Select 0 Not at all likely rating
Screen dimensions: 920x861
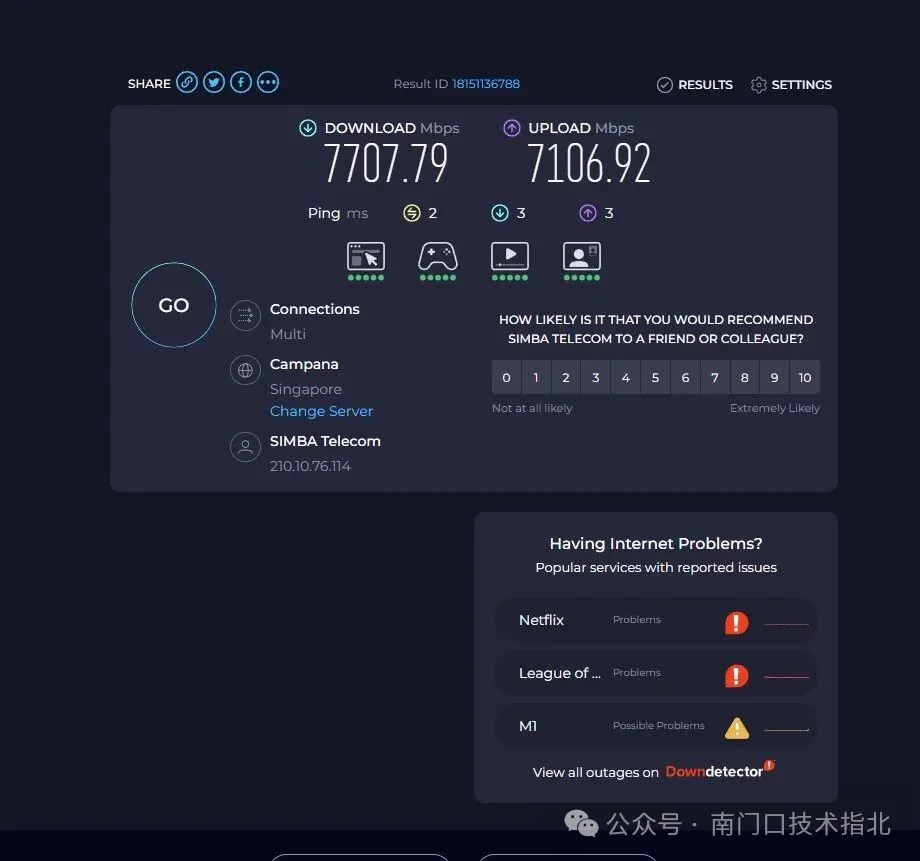click(x=506, y=377)
